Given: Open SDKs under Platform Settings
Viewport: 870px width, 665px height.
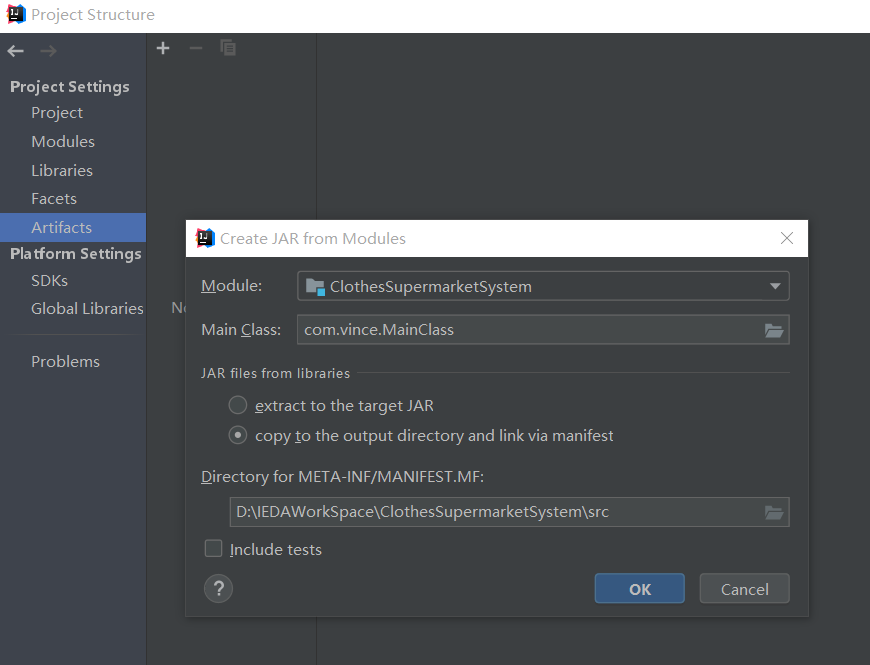Looking at the screenshot, I should (49, 281).
